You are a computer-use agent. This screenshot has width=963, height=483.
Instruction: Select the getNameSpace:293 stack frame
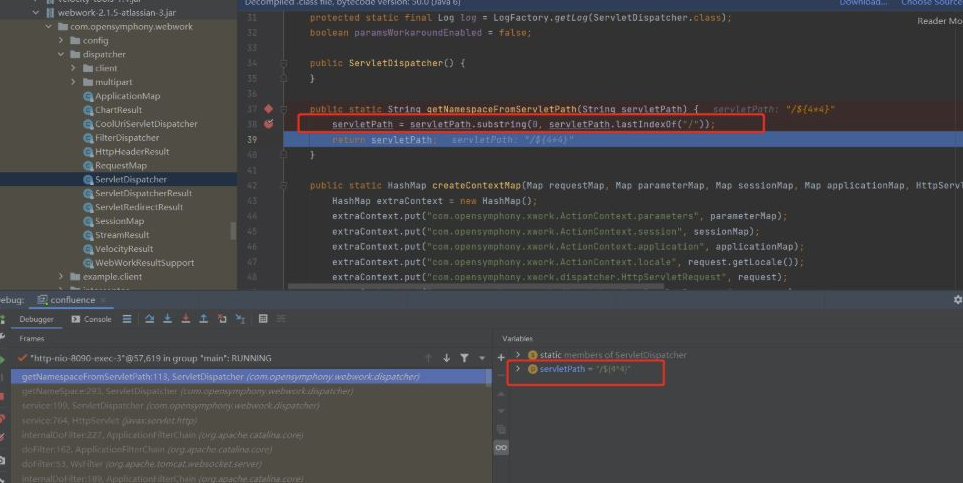pos(100,390)
